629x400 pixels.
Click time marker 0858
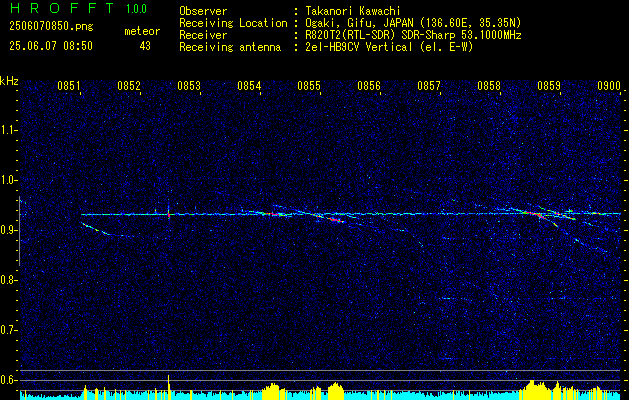click(489, 85)
